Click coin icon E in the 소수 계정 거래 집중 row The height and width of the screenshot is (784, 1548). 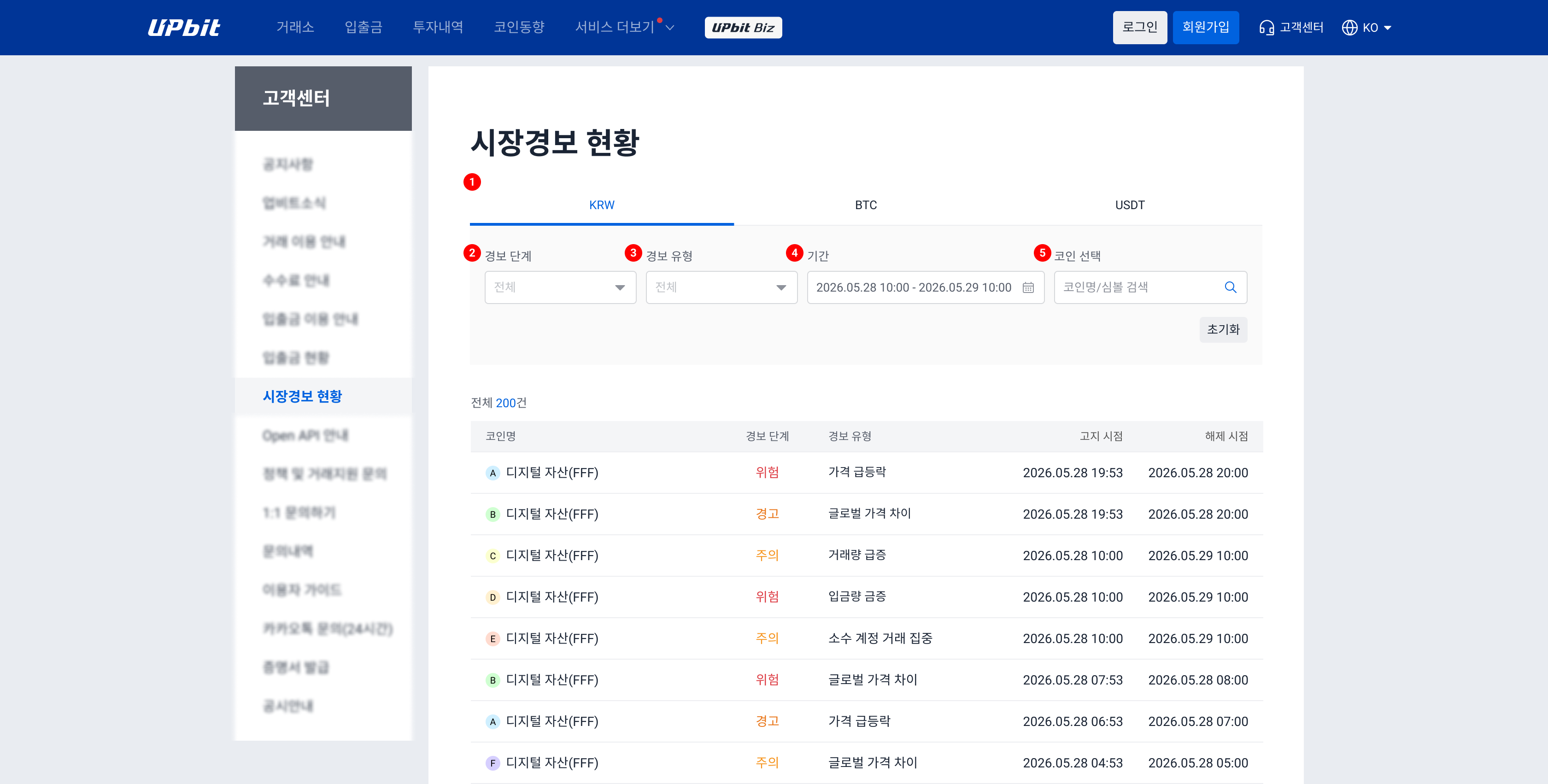coord(493,639)
